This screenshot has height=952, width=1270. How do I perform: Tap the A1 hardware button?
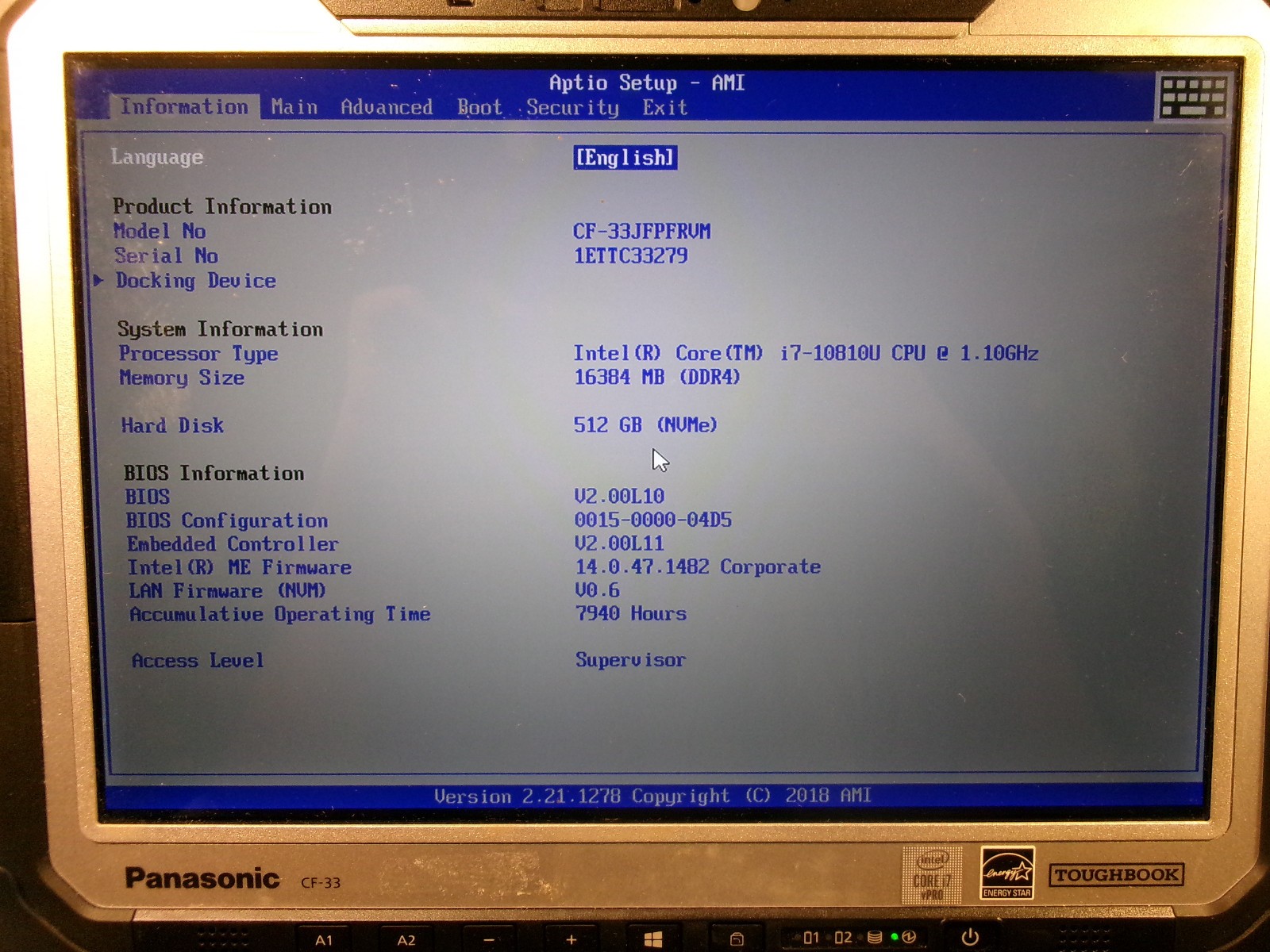pyautogui.click(x=324, y=940)
